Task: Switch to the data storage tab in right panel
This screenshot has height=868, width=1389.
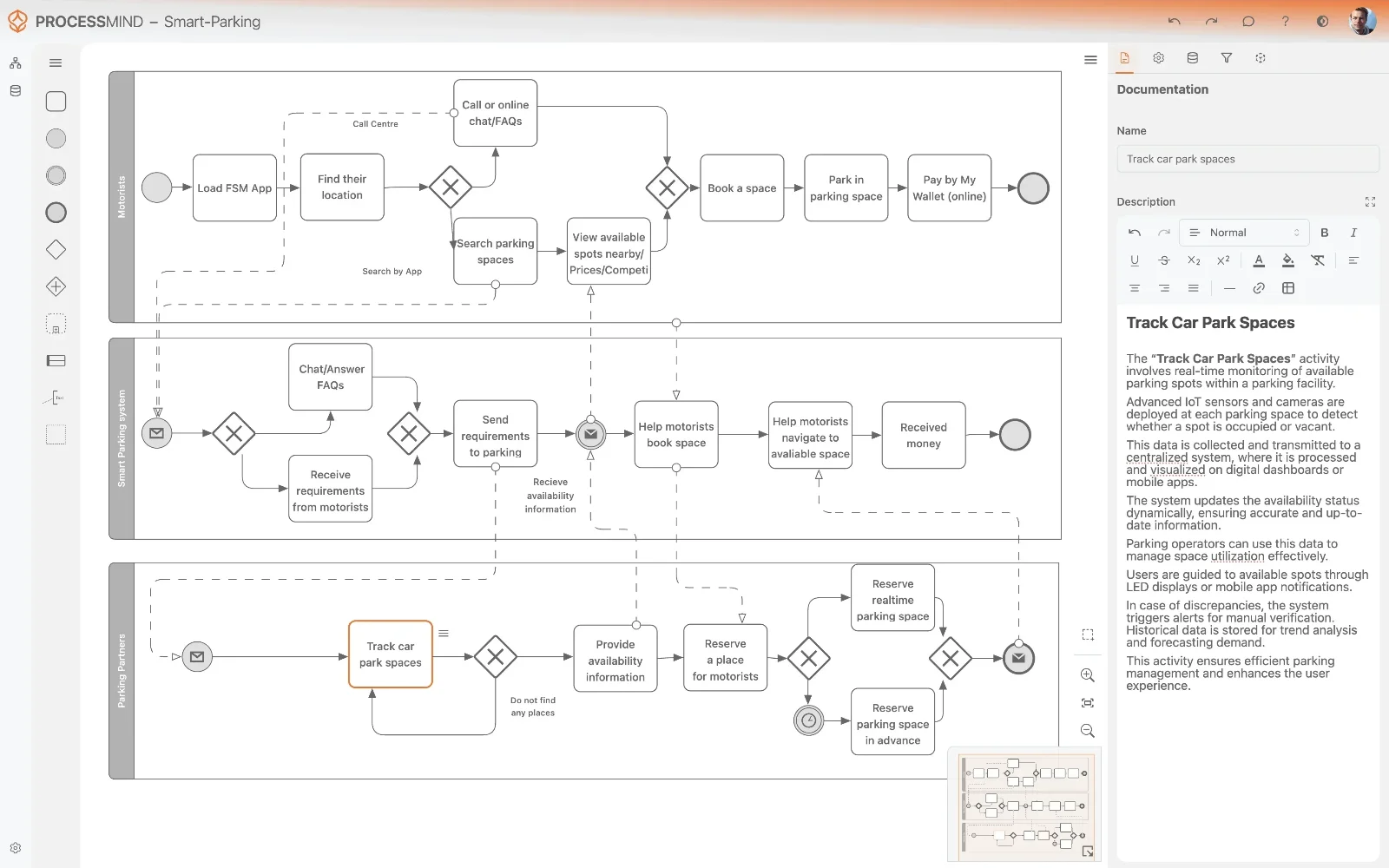Action: click(x=1193, y=58)
